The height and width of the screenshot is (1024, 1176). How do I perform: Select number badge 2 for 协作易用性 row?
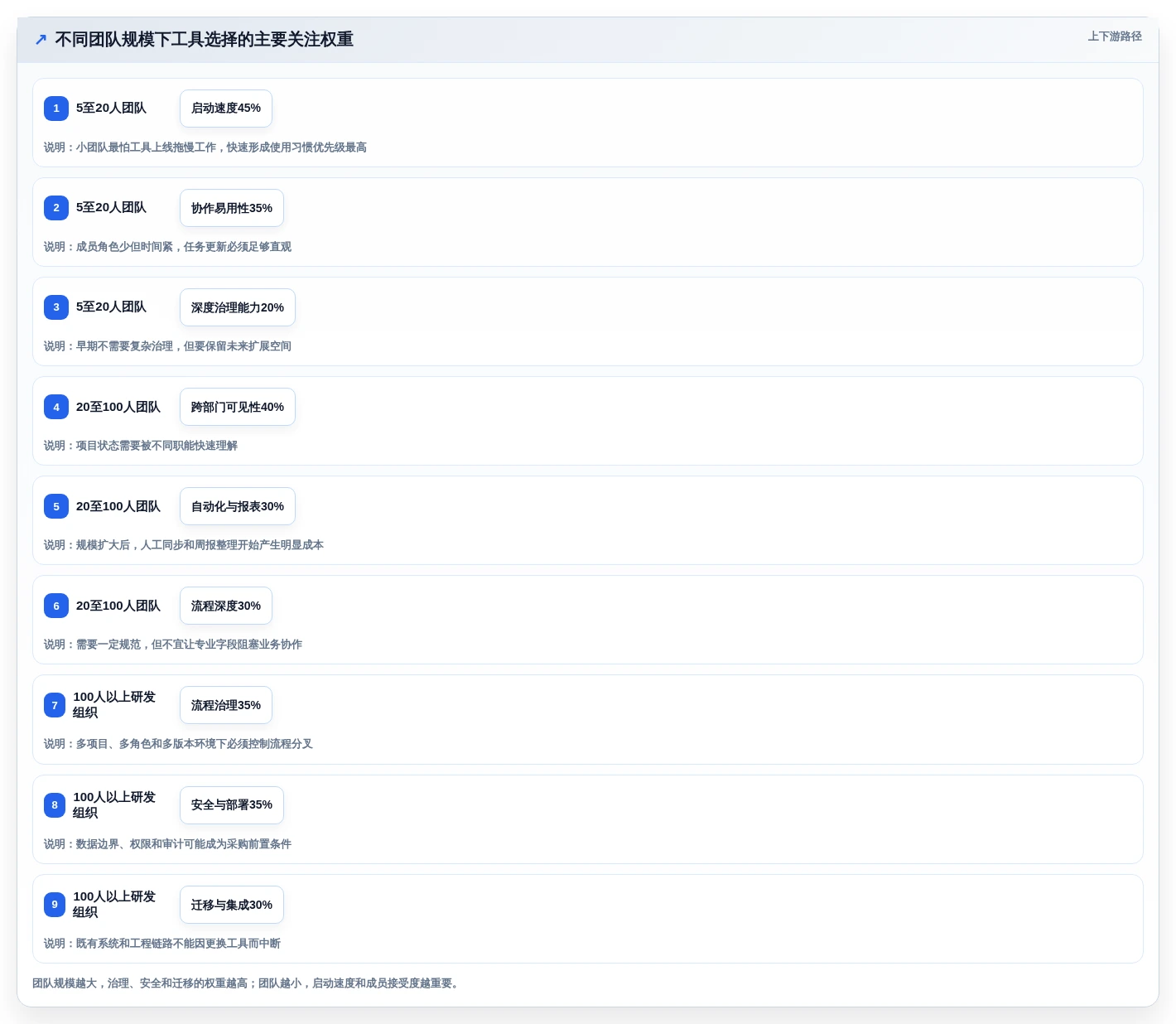click(x=56, y=208)
